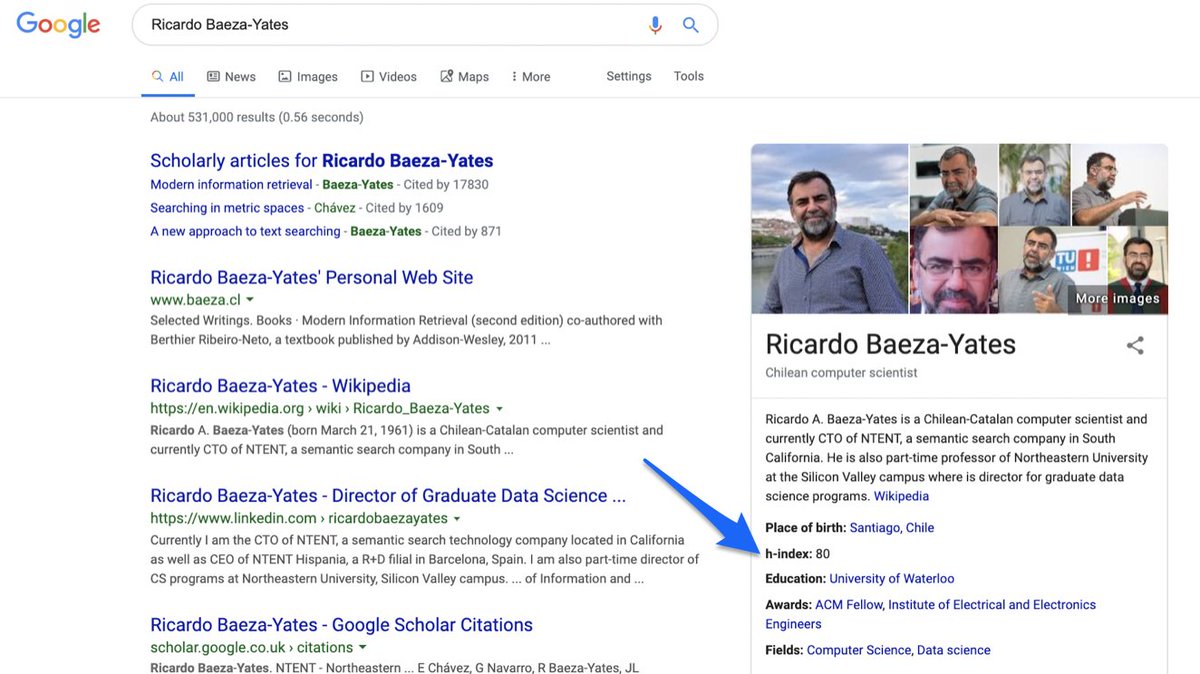Open the More search categories menu
Viewport: 1200px width, 674px height.
click(x=531, y=77)
